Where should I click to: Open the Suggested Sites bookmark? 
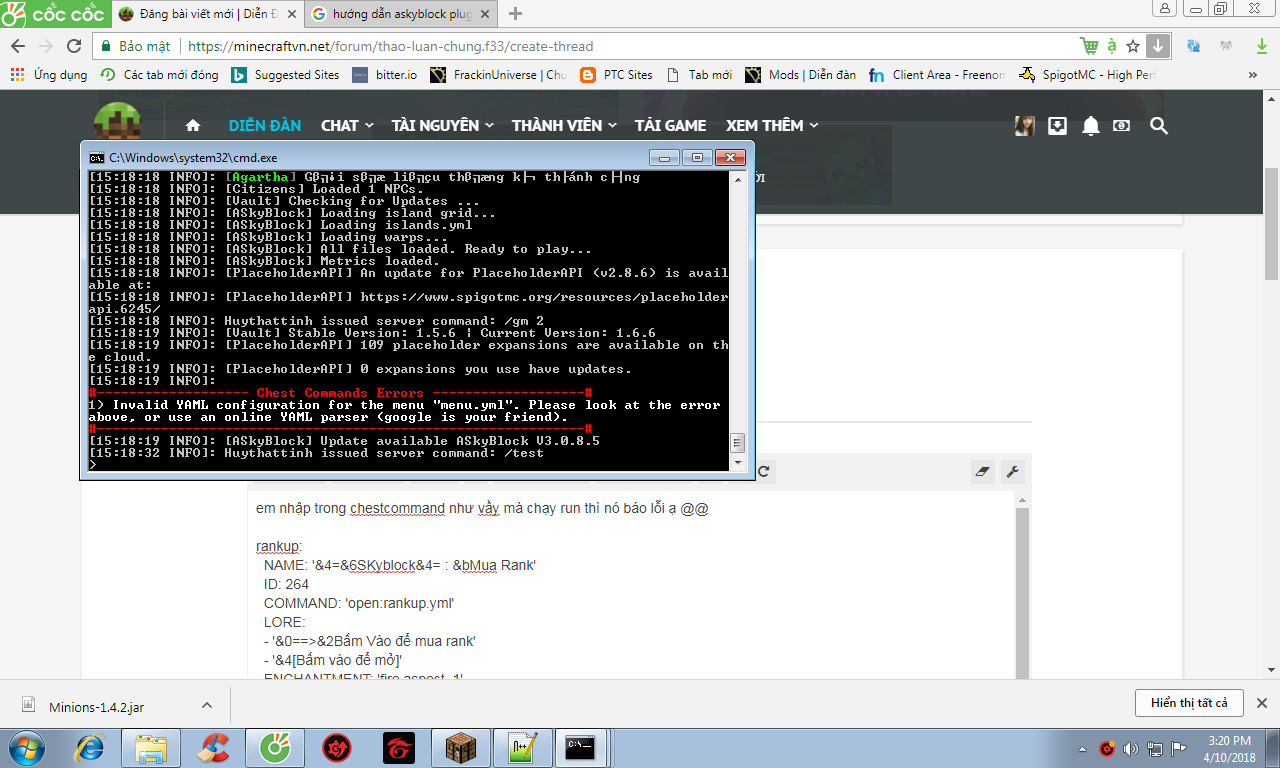pyautogui.click(x=285, y=75)
